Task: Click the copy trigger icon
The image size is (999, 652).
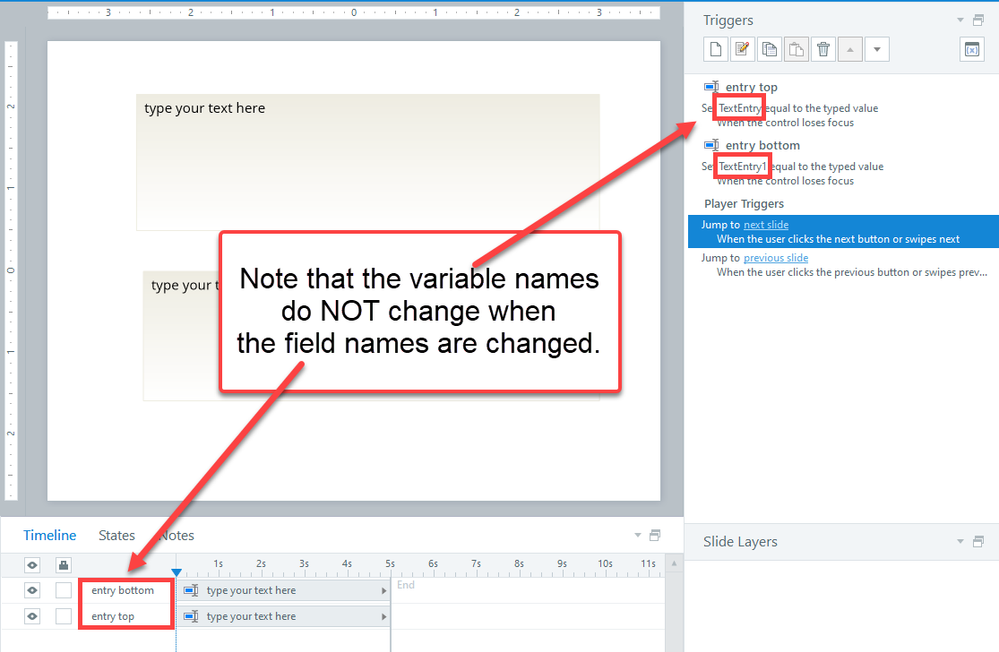Action: click(x=769, y=49)
